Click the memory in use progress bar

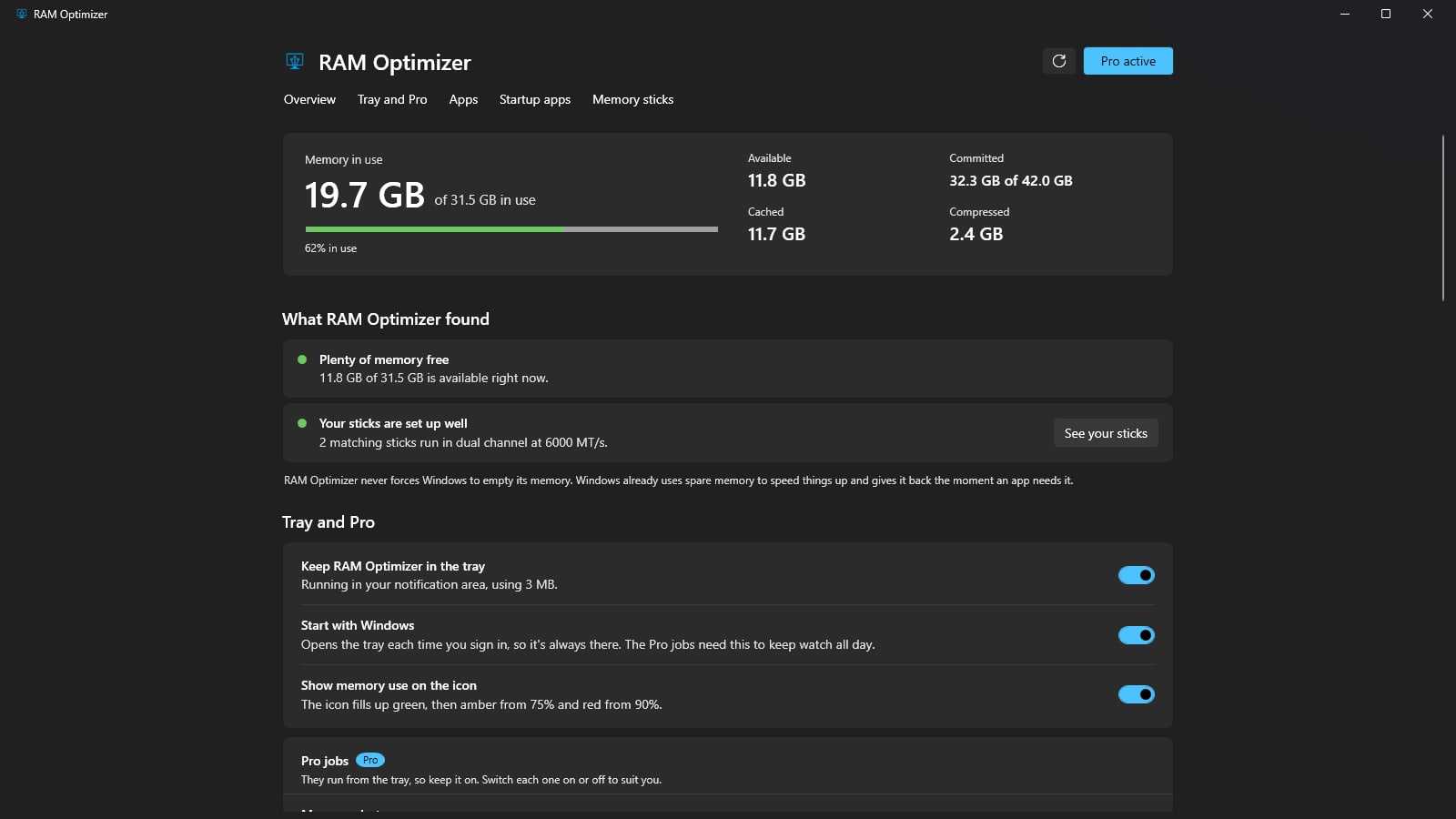click(511, 229)
